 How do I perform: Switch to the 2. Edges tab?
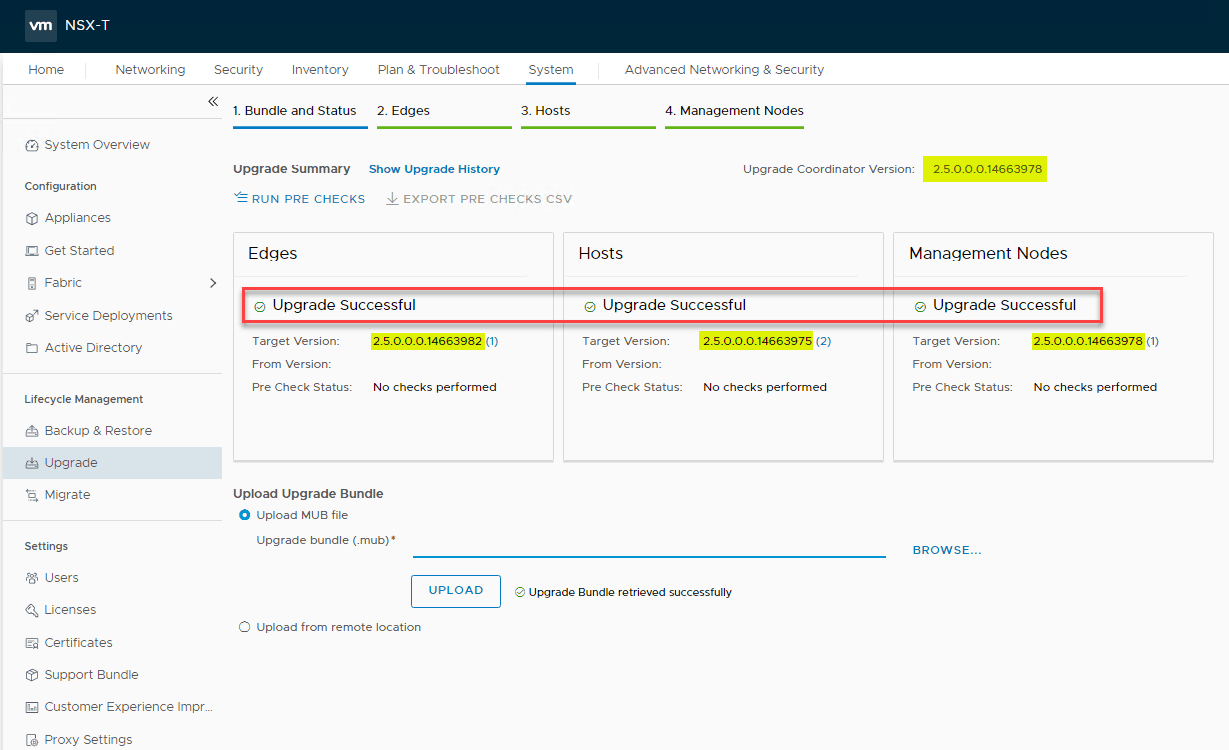click(x=404, y=110)
